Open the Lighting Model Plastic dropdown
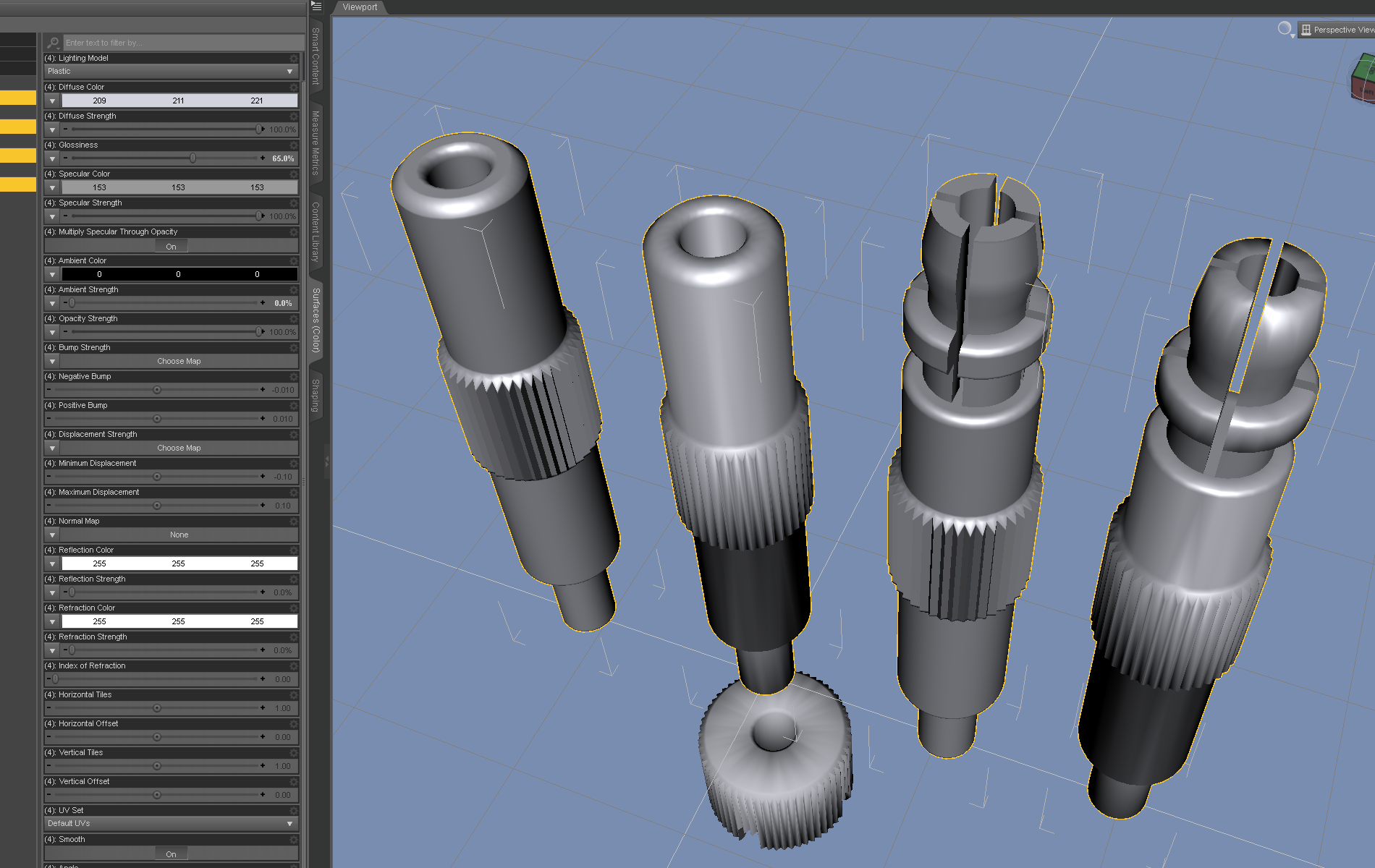Viewport: 1375px width, 868px height. pyautogui.click(x=171, y=72)
